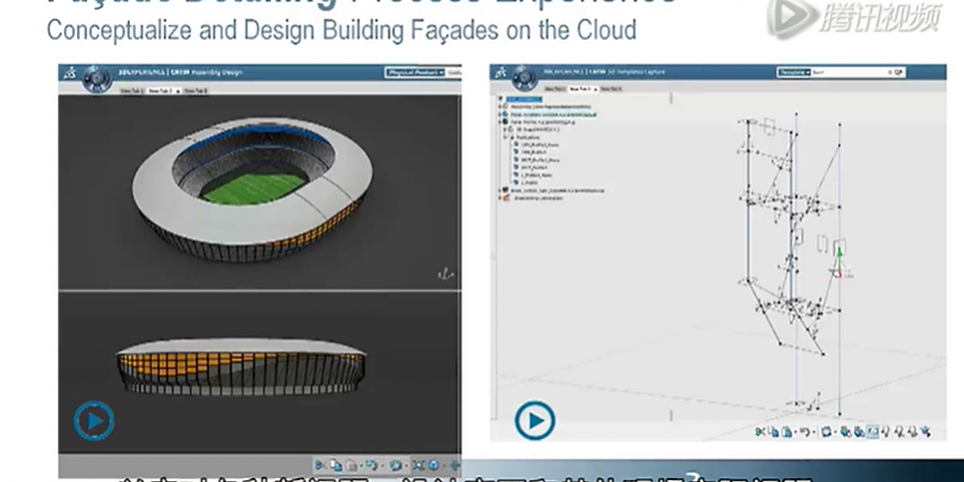Switch to the third tab in right window
This screenshot has height=482, width=964.
(x=610, y=89)
